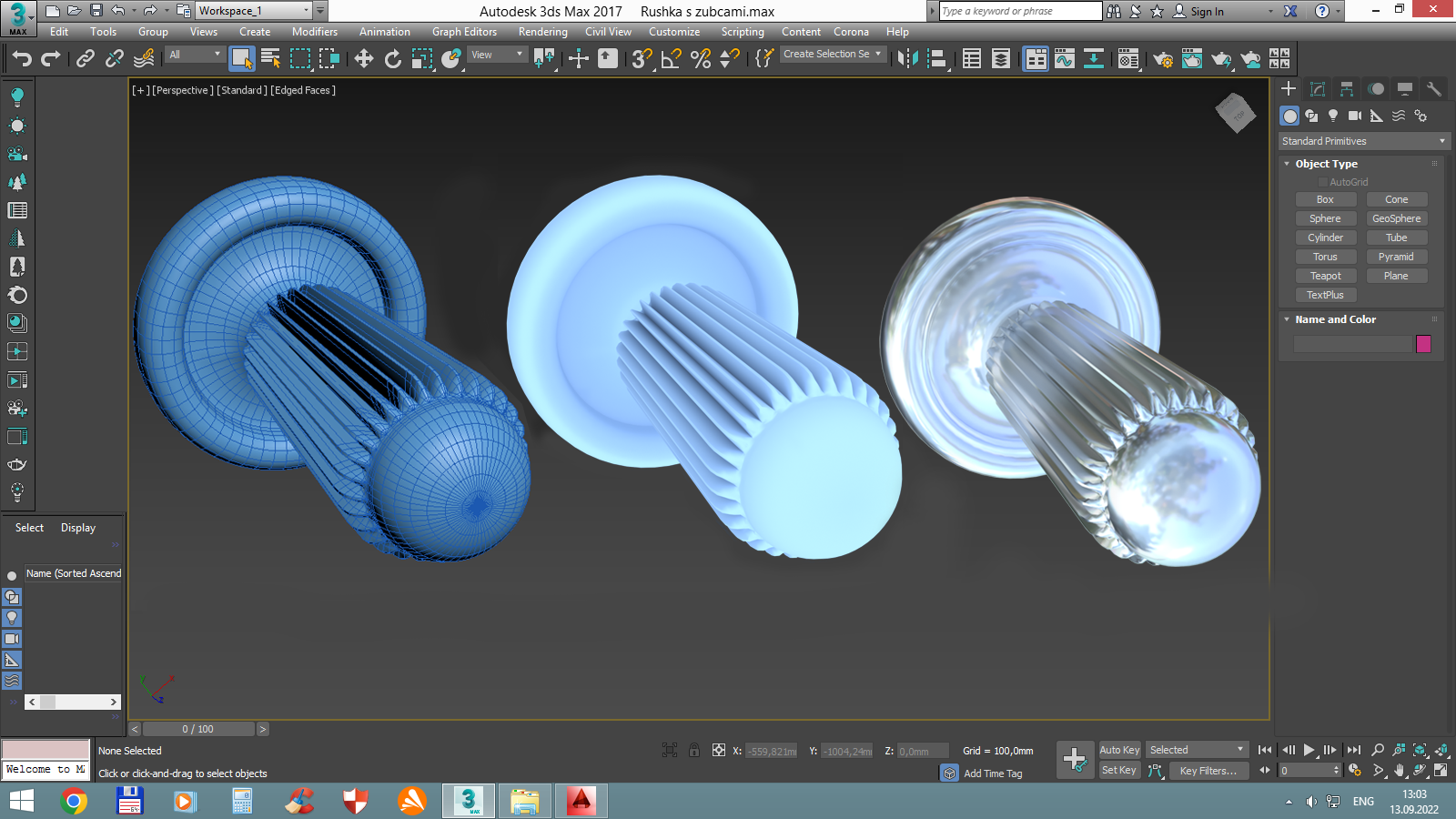Click the Perspective viewport label
The width and height of the screenshot is (1456, 819).
click(x=183, y=90)
